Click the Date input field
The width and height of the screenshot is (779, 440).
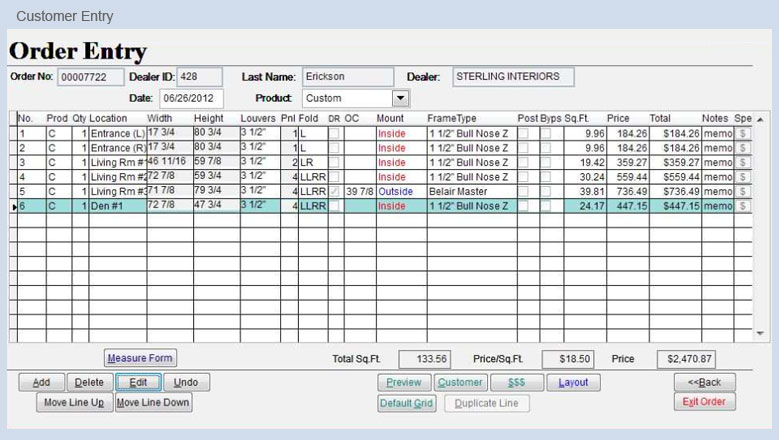coord(190,98)
